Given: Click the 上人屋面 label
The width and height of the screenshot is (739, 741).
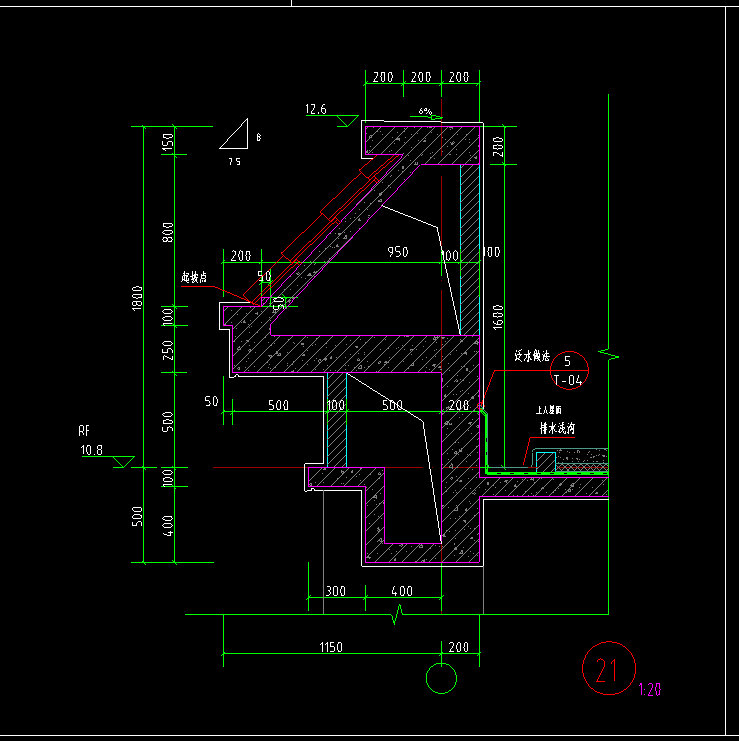Looking at the screenshot, I should (549, 410).
